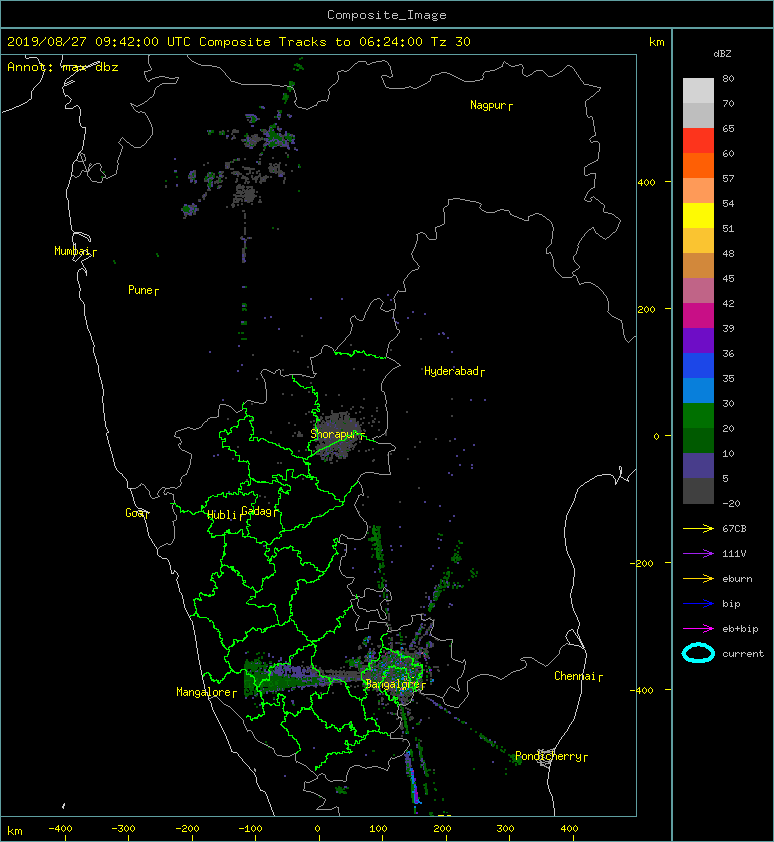
Task: Click the 57 value on dBZ scale
Action: (x=728, y=178)
